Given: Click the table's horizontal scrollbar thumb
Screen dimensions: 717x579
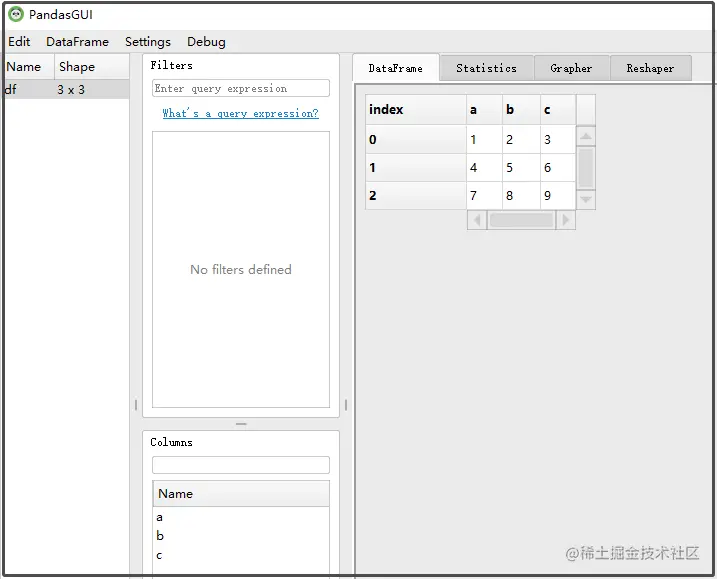Looking at the screenshot, I should pos(521,220).
